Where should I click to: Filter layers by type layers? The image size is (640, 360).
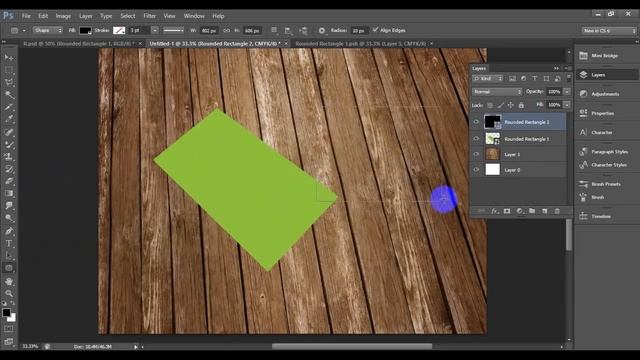(x=535, y=78)
